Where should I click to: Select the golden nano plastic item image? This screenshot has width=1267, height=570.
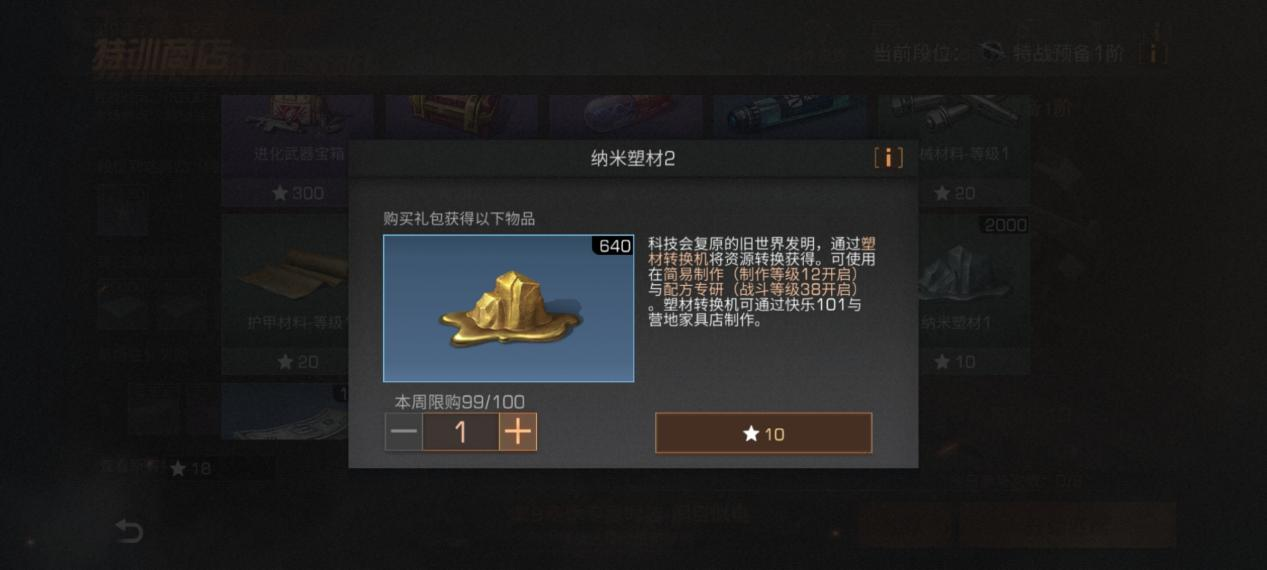[508, 308]
